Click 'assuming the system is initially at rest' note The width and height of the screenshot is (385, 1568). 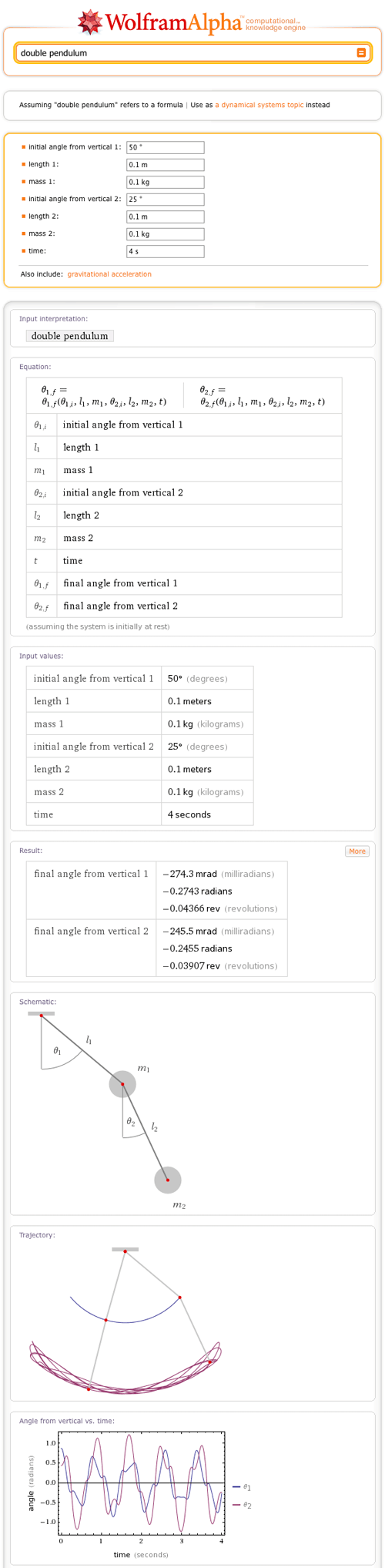tap(98, 626)
